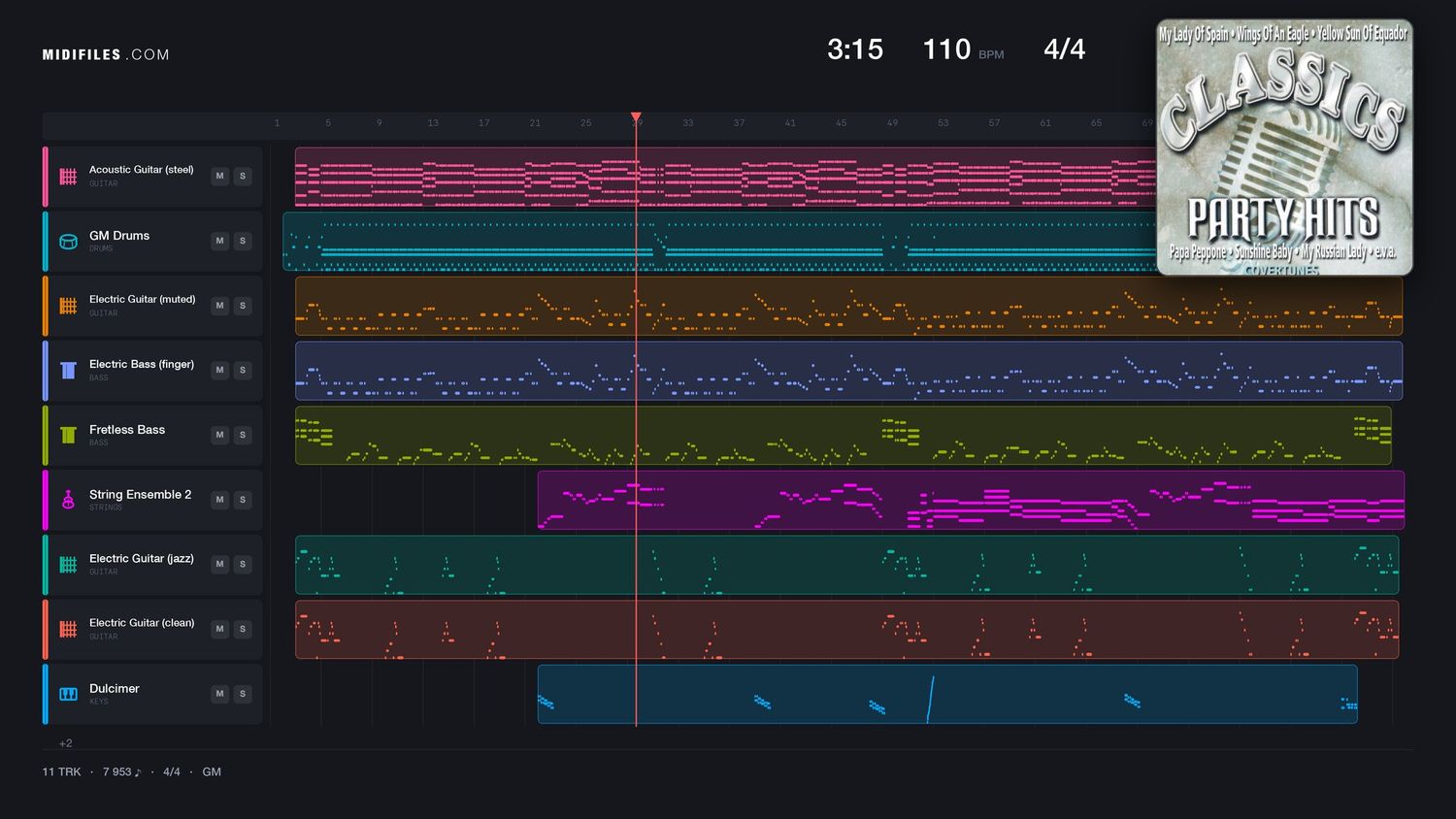Mute the Electric Guitar (clean) track

point(220,629)
